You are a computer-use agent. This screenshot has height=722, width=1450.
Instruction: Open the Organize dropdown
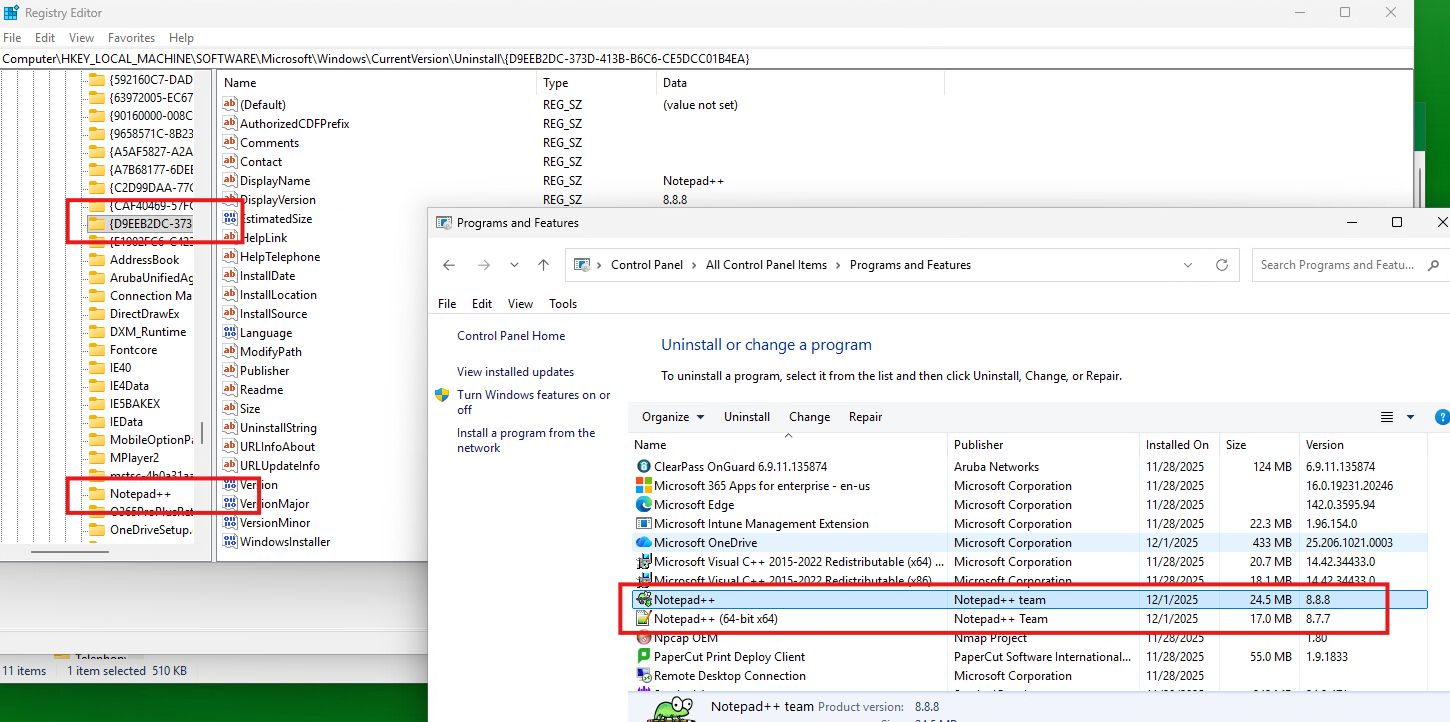tap(672, 417)
